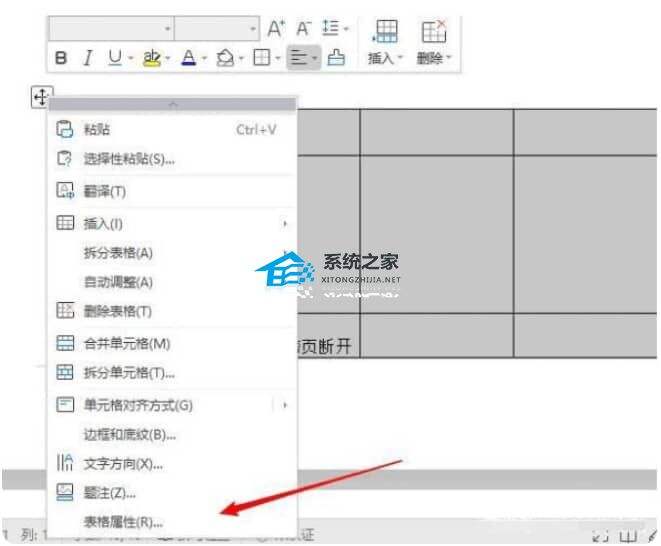661x546 pixels.
Task: Choose 粘贴 from context menu
Action: 173,129
